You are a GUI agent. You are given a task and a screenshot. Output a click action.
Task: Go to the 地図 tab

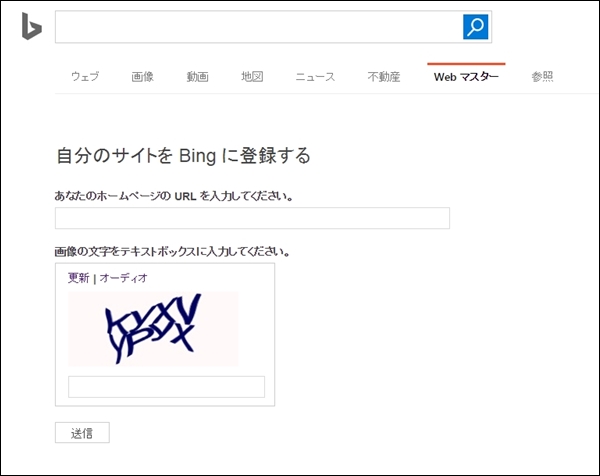[x=252, y=77]
